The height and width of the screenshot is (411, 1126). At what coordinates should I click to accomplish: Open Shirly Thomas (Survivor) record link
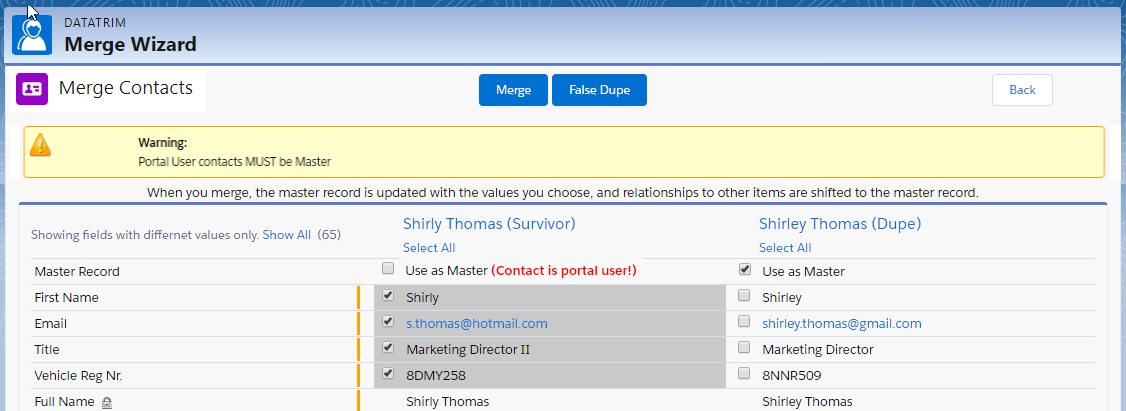click(489, 223)
